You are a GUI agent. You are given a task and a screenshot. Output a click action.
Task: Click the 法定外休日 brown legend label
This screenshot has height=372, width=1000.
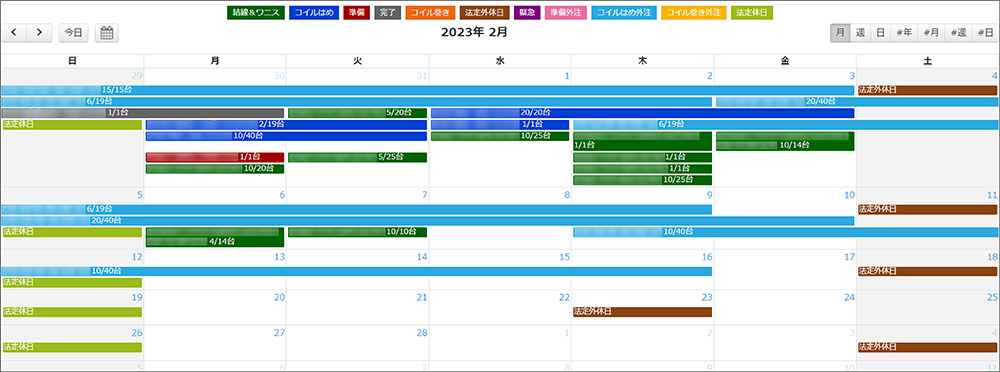[484, 12]
